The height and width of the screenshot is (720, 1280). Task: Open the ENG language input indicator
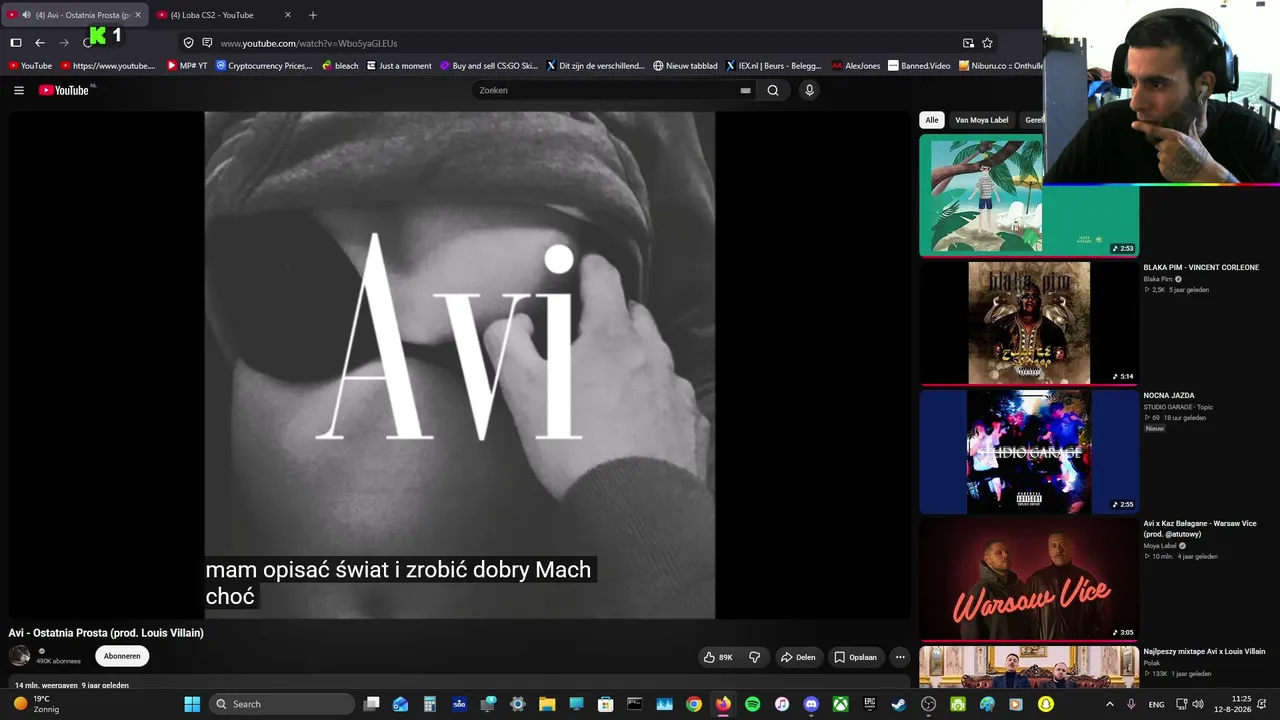(x=1156, y=704)
